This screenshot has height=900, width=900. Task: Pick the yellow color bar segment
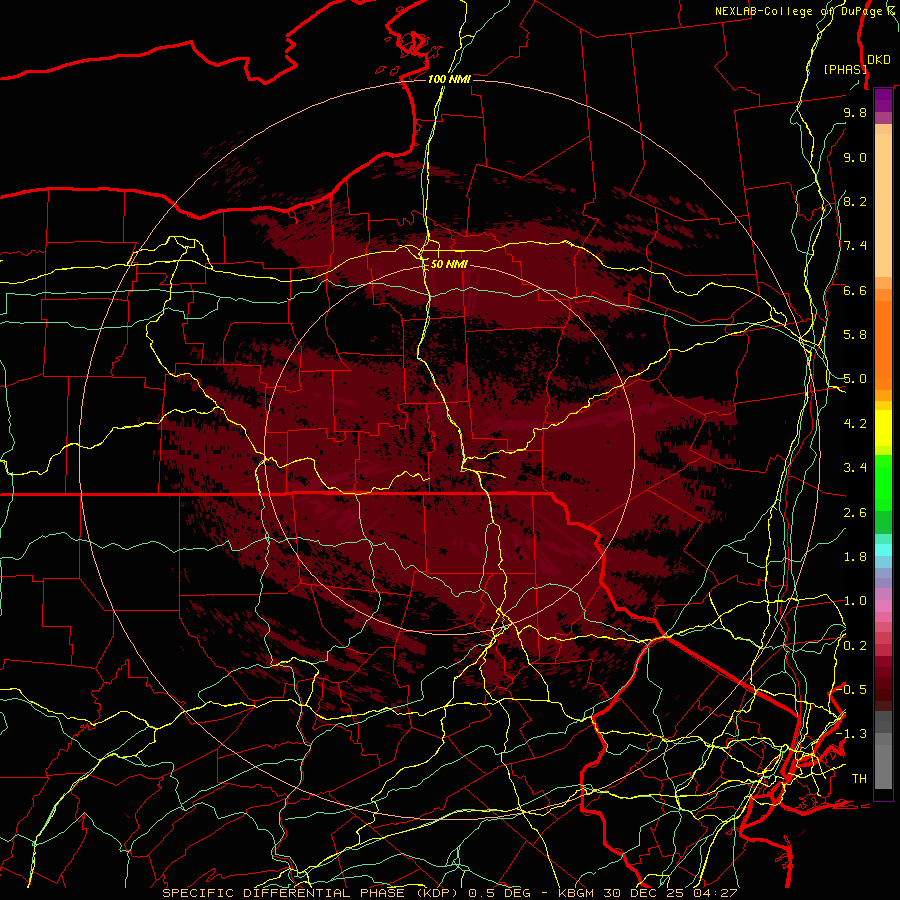pos(883,428)
